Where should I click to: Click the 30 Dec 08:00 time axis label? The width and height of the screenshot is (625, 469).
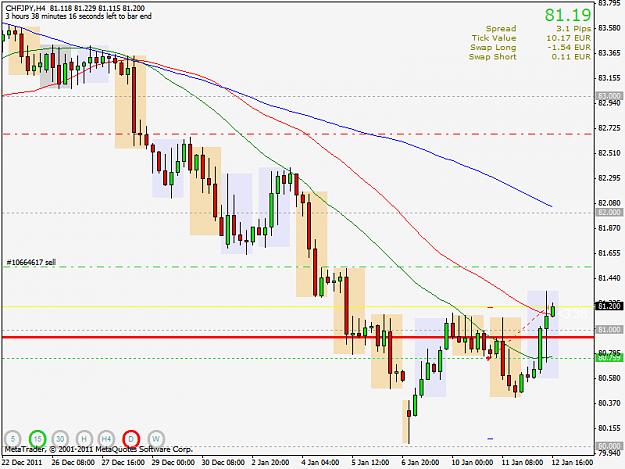(x=223, y=463)
